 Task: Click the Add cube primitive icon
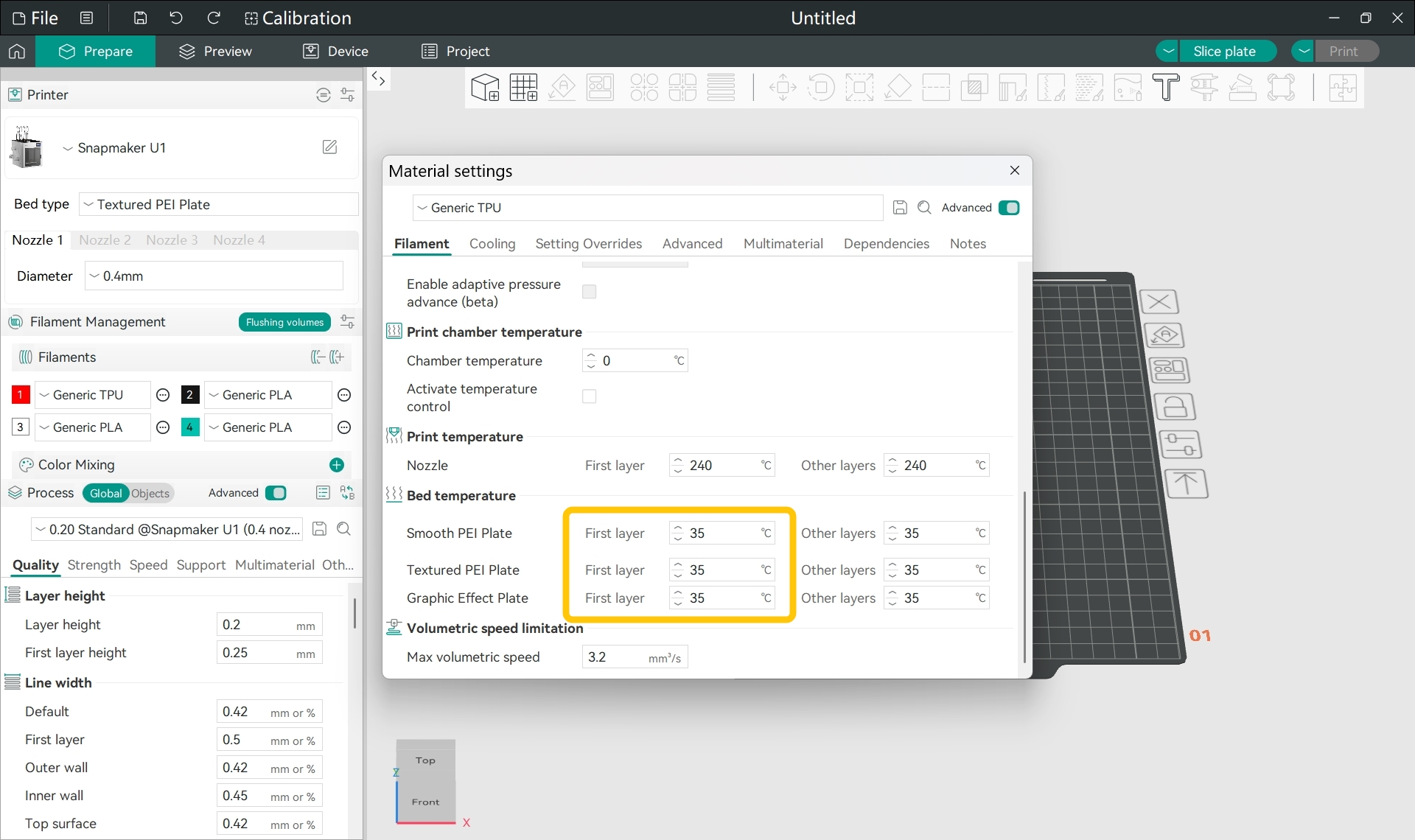point(485,88)
